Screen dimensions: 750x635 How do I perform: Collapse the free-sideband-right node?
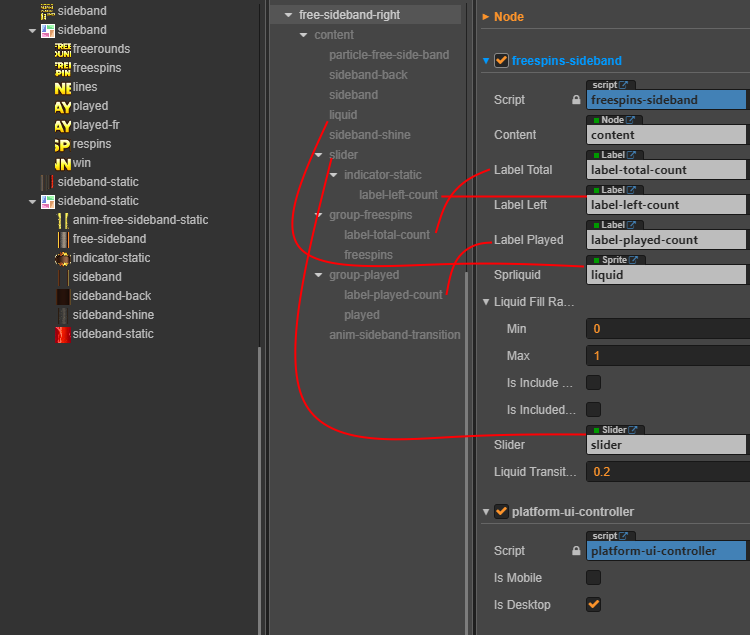click(288, 15)
